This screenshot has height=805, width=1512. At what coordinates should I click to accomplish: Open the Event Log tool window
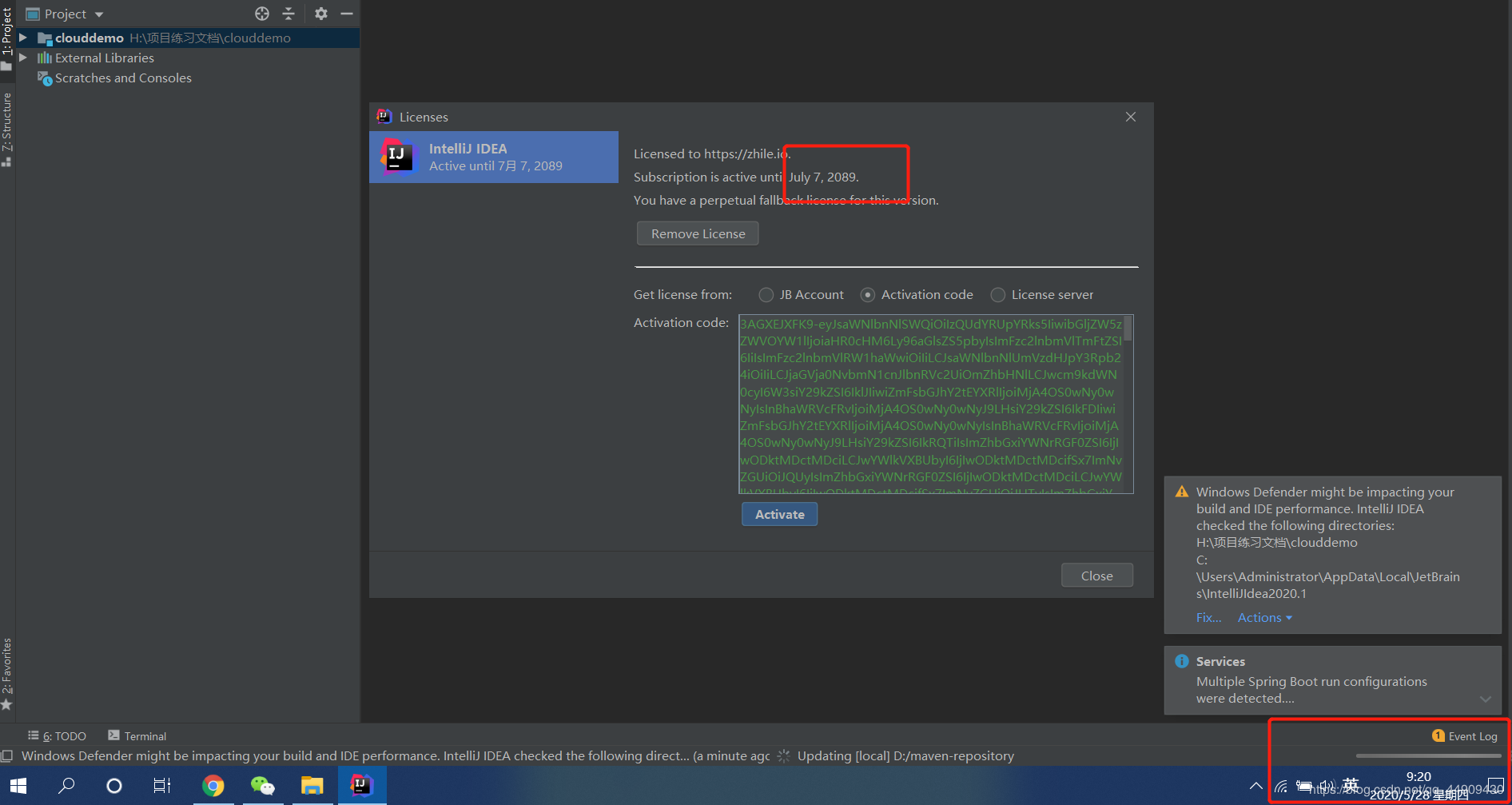point(1465,736)
